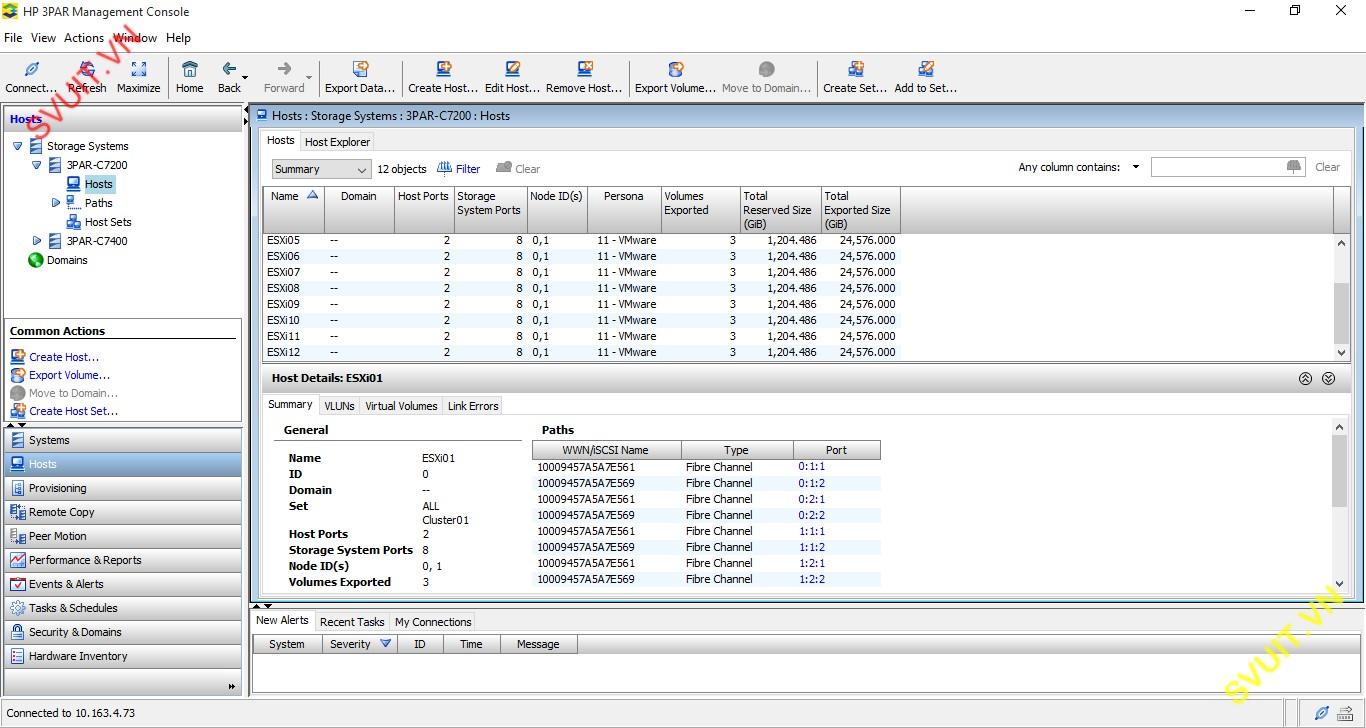
Task: Collapse the 3PAR-C7200 tree node
Action: pos(37,165)
